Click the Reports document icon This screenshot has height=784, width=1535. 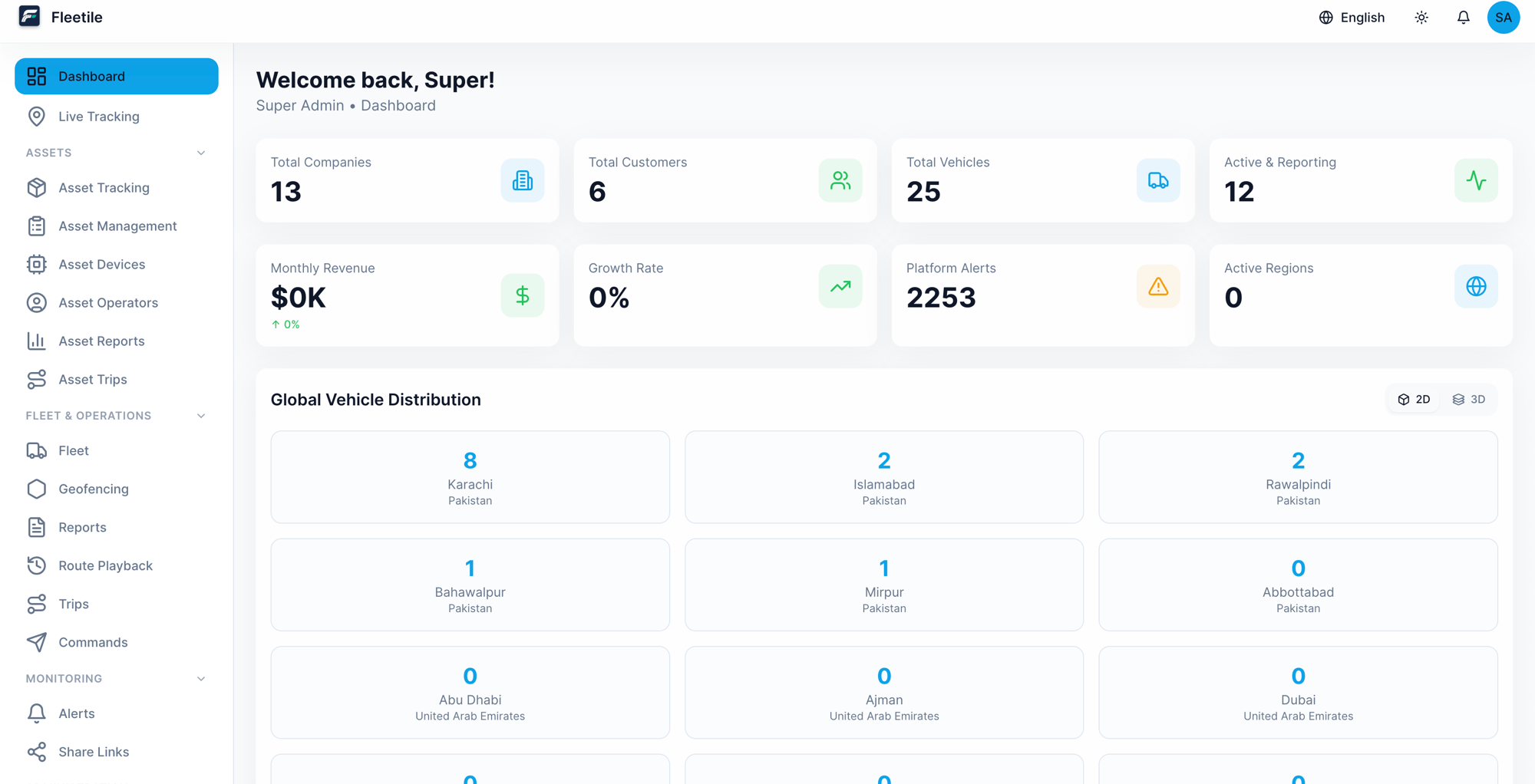point(37,527)
